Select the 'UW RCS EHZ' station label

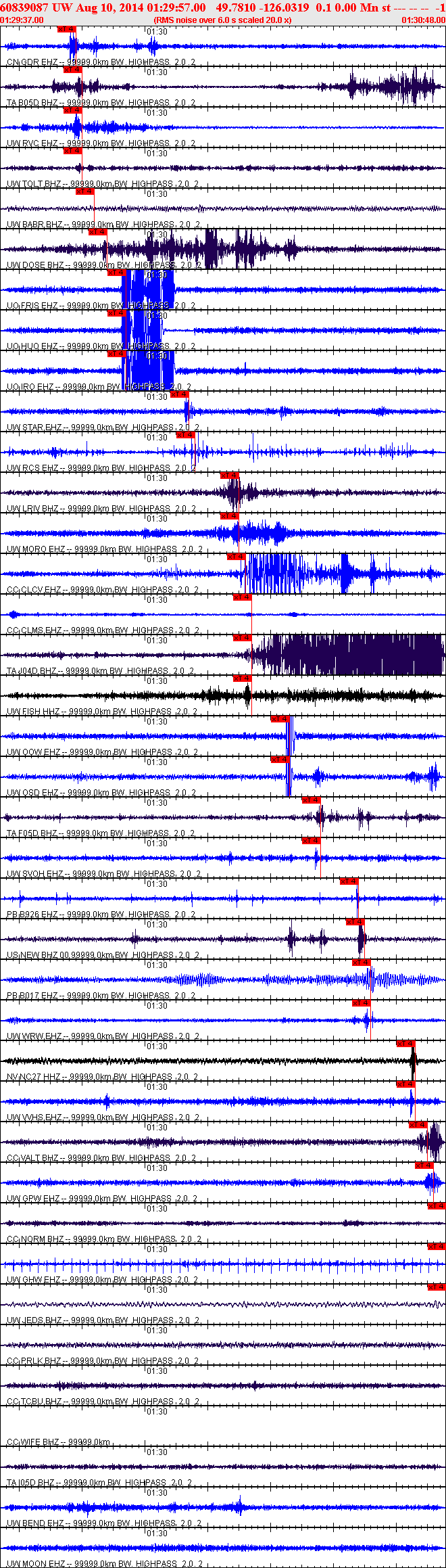click(32, 468)
